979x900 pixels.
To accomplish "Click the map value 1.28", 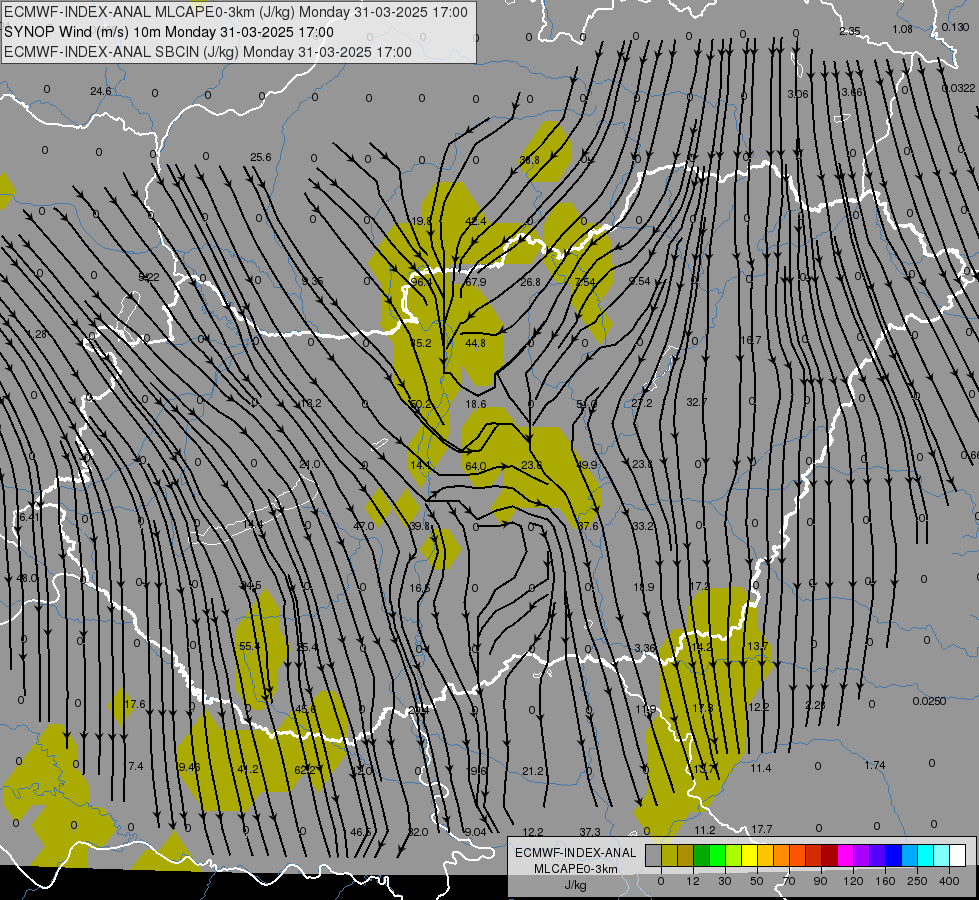I will [37, 335].
